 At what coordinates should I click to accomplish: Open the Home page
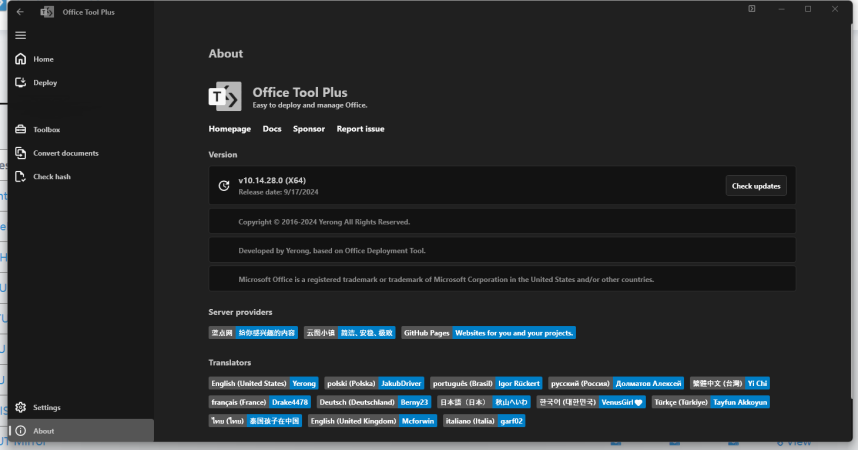(81, 59)
